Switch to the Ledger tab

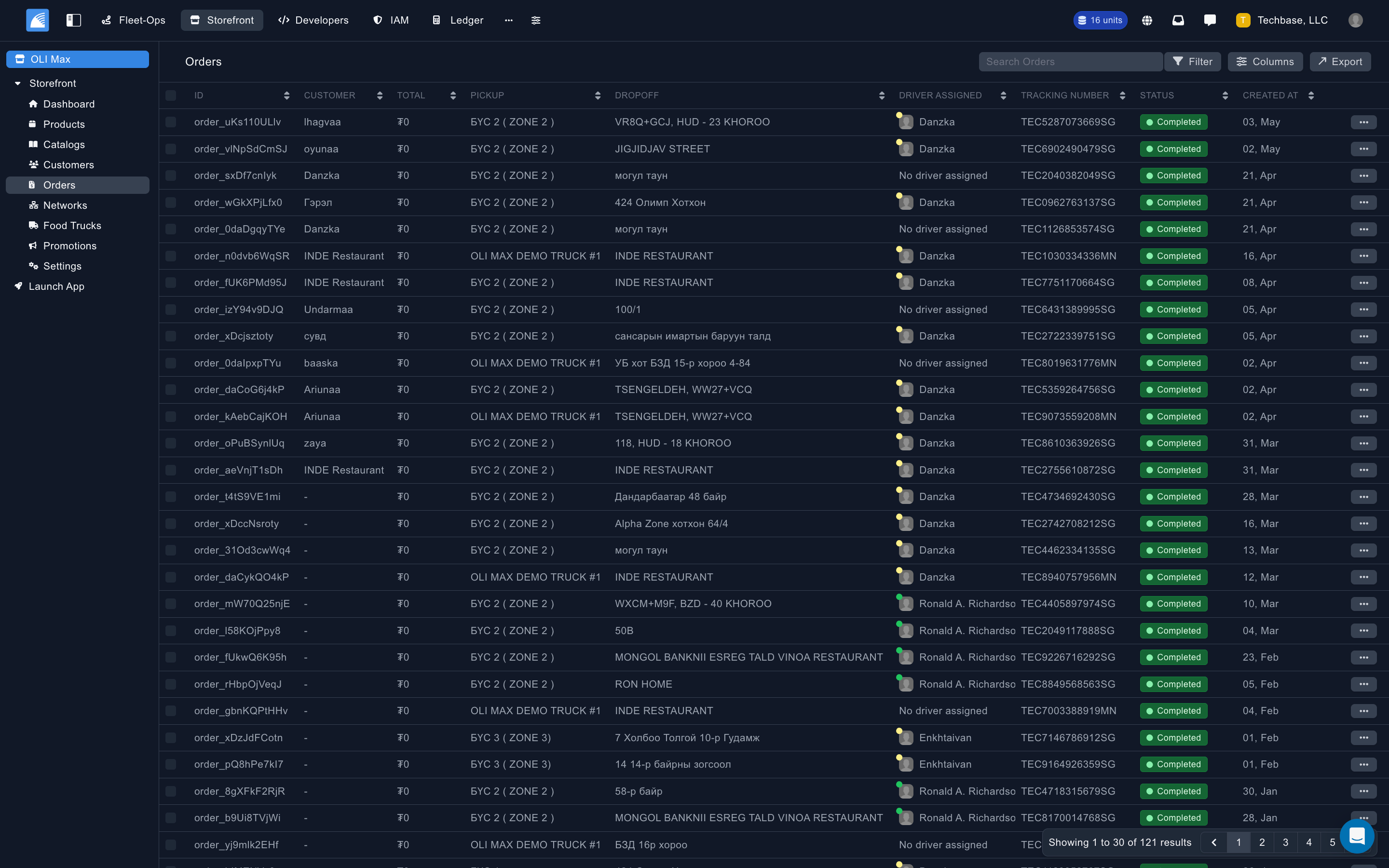click(457, 20)
